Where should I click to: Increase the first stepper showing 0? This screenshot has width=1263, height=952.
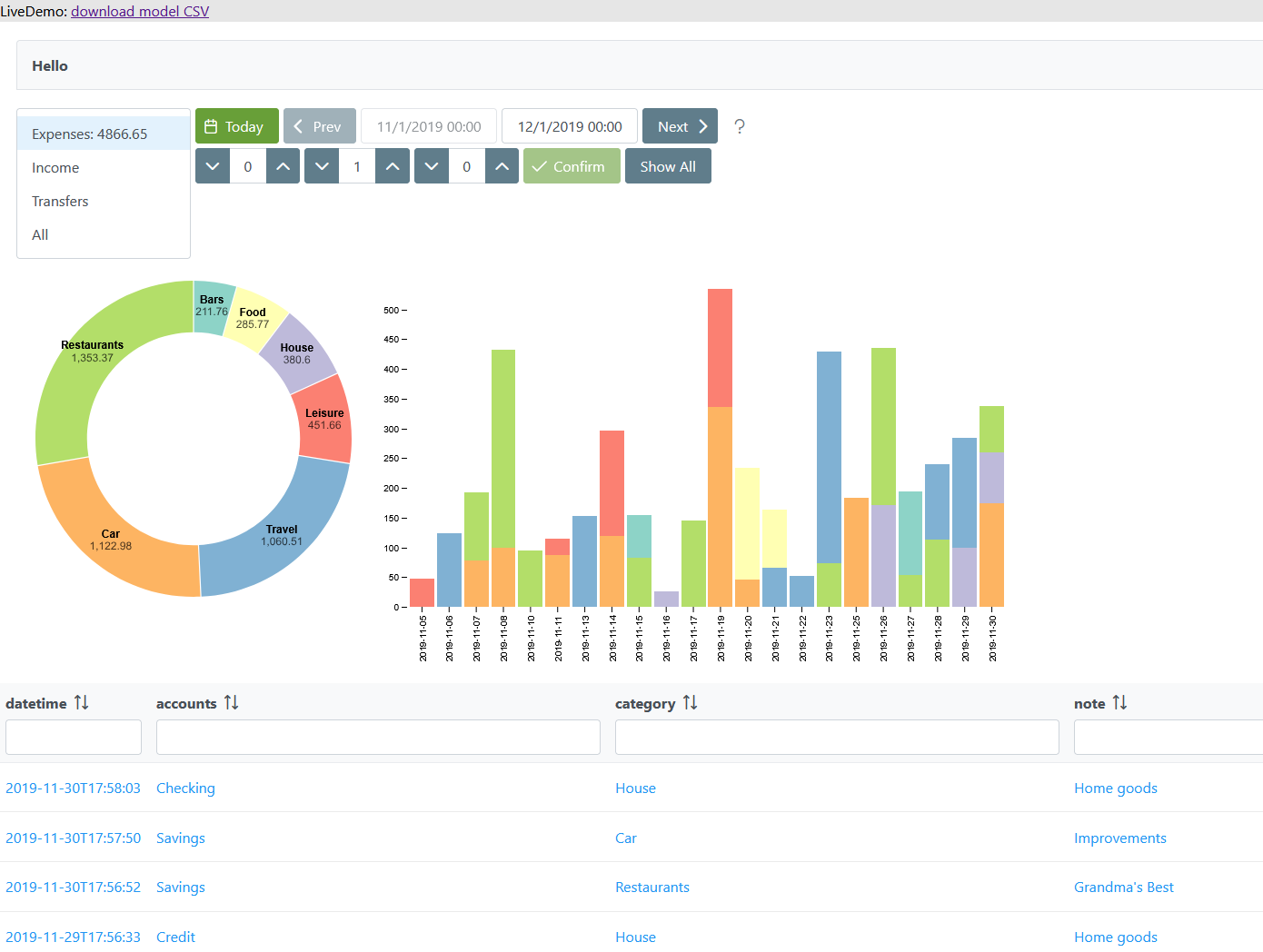[x=283, y=166]
